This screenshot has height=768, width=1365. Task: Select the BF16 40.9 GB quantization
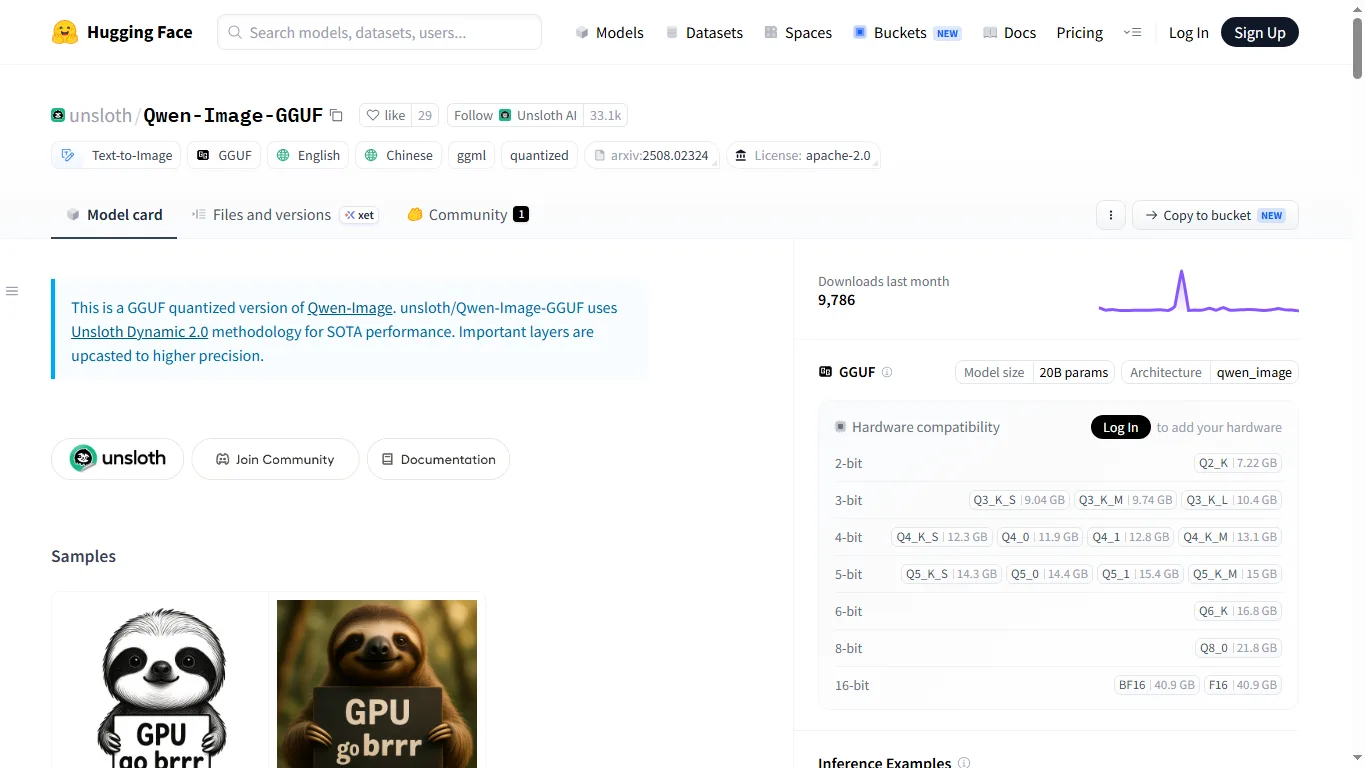tap(1157, 685)
